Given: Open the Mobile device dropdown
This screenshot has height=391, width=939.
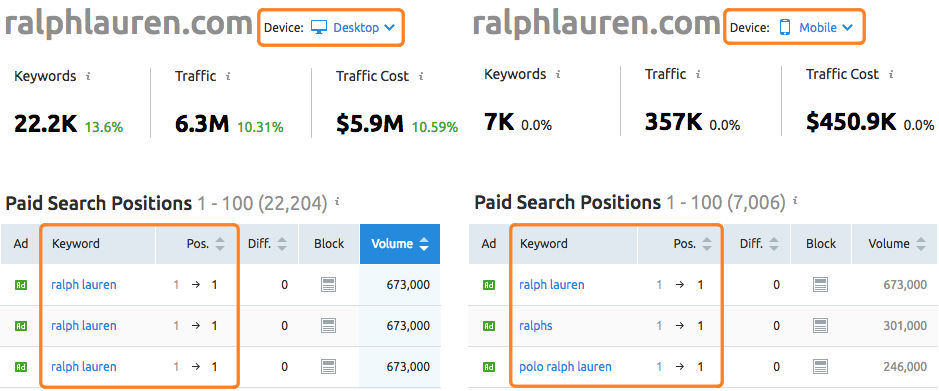Looking at the screenshot, I should [816, 27].
